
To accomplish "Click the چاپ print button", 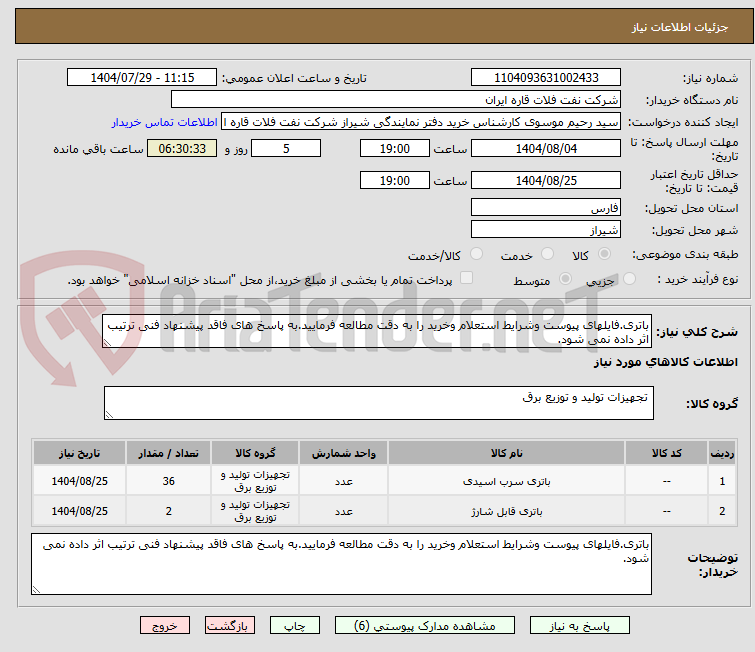I will pos(295,626).
